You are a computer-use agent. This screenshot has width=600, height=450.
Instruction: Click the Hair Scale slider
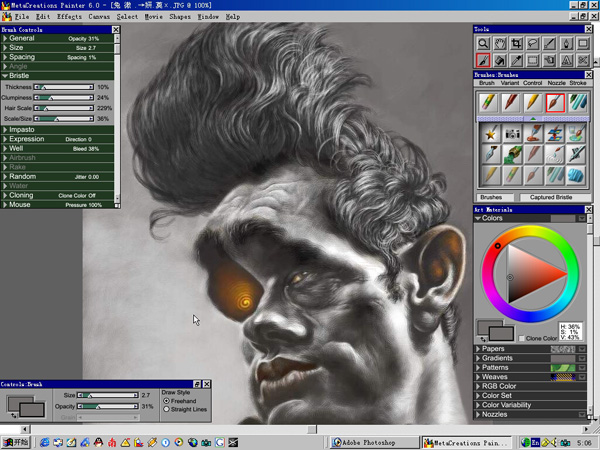64,108
